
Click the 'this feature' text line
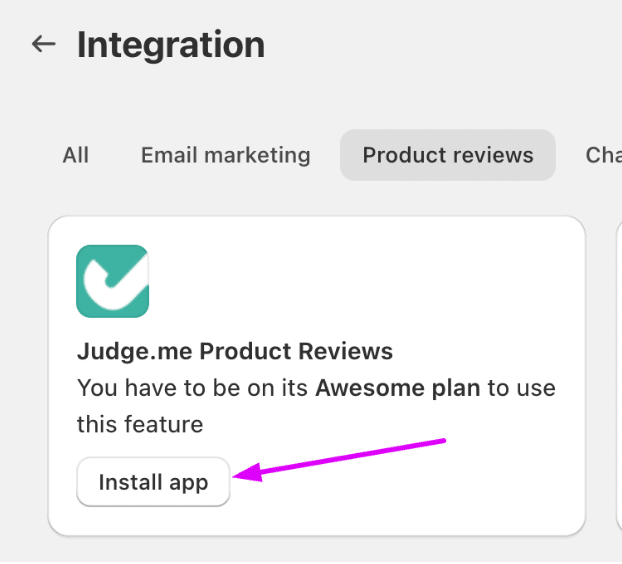(x=140, y=424)
